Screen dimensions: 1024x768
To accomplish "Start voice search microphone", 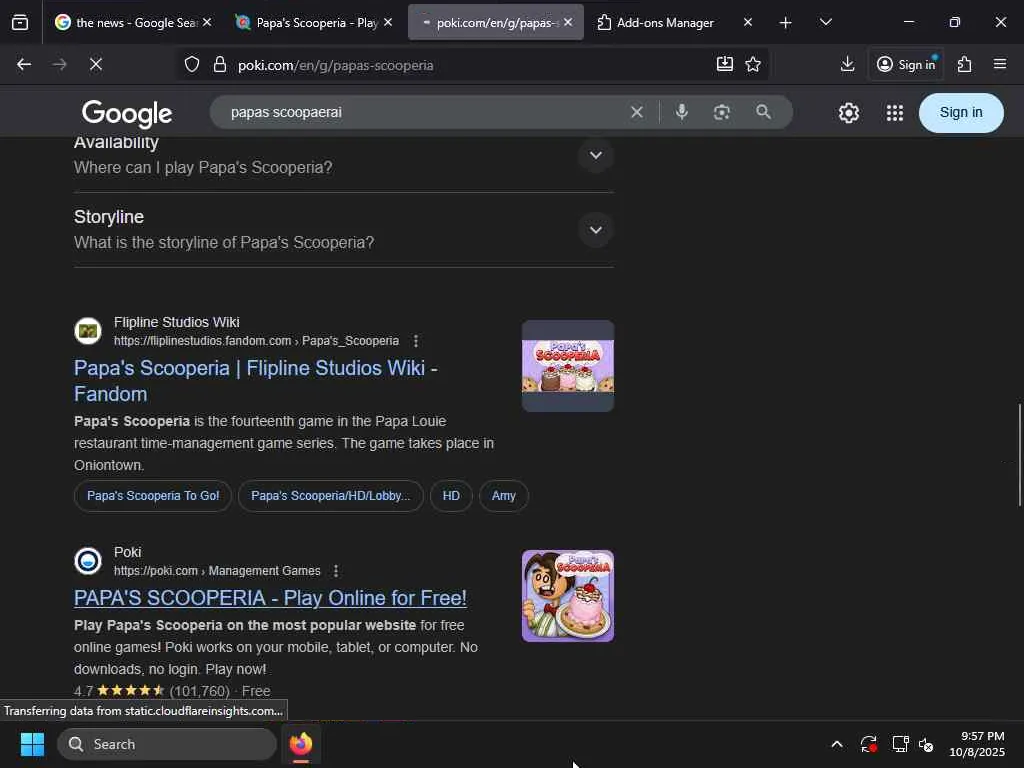I will (x=681, y=112).
